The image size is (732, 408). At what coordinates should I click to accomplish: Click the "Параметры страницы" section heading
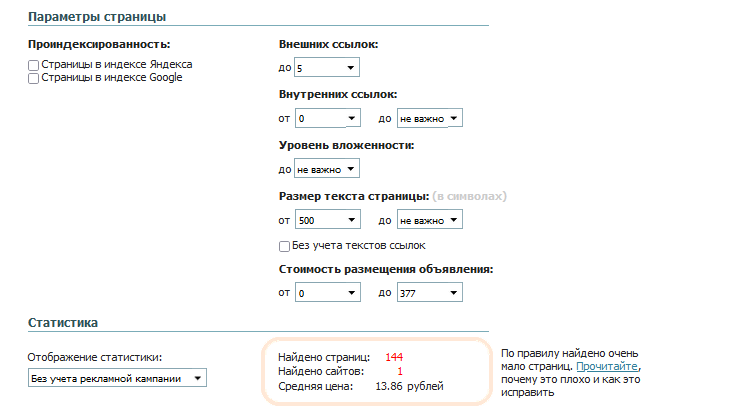click(97, 17)
